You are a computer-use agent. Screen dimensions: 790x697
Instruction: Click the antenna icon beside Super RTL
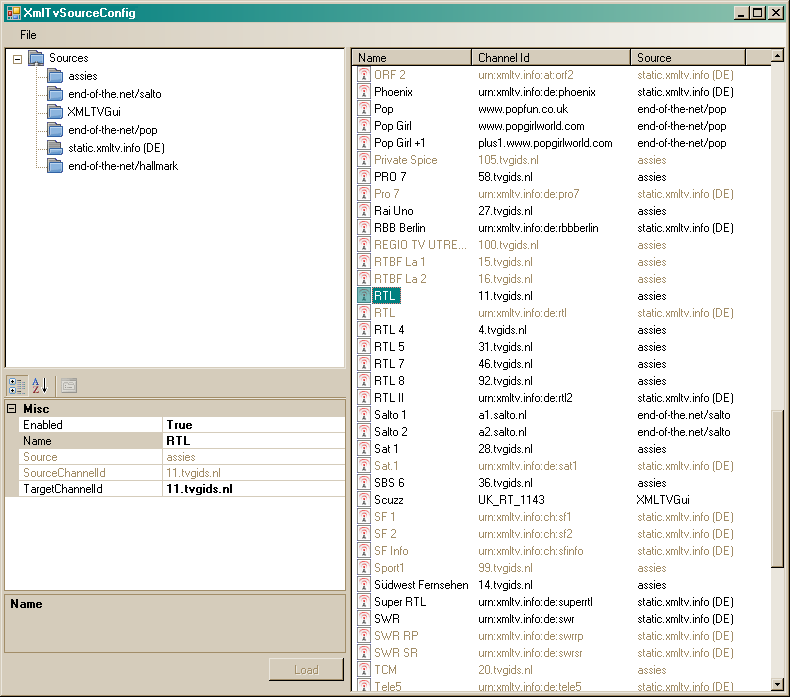point(364,602)
